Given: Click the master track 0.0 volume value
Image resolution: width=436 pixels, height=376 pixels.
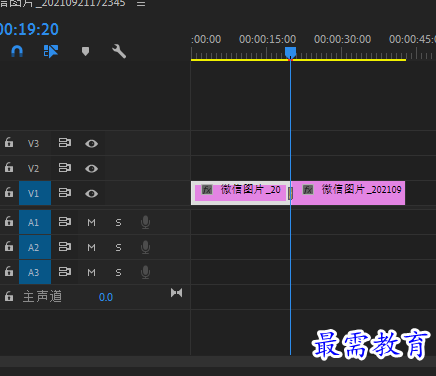Looking at the screenshot, I should coord(106,297).
